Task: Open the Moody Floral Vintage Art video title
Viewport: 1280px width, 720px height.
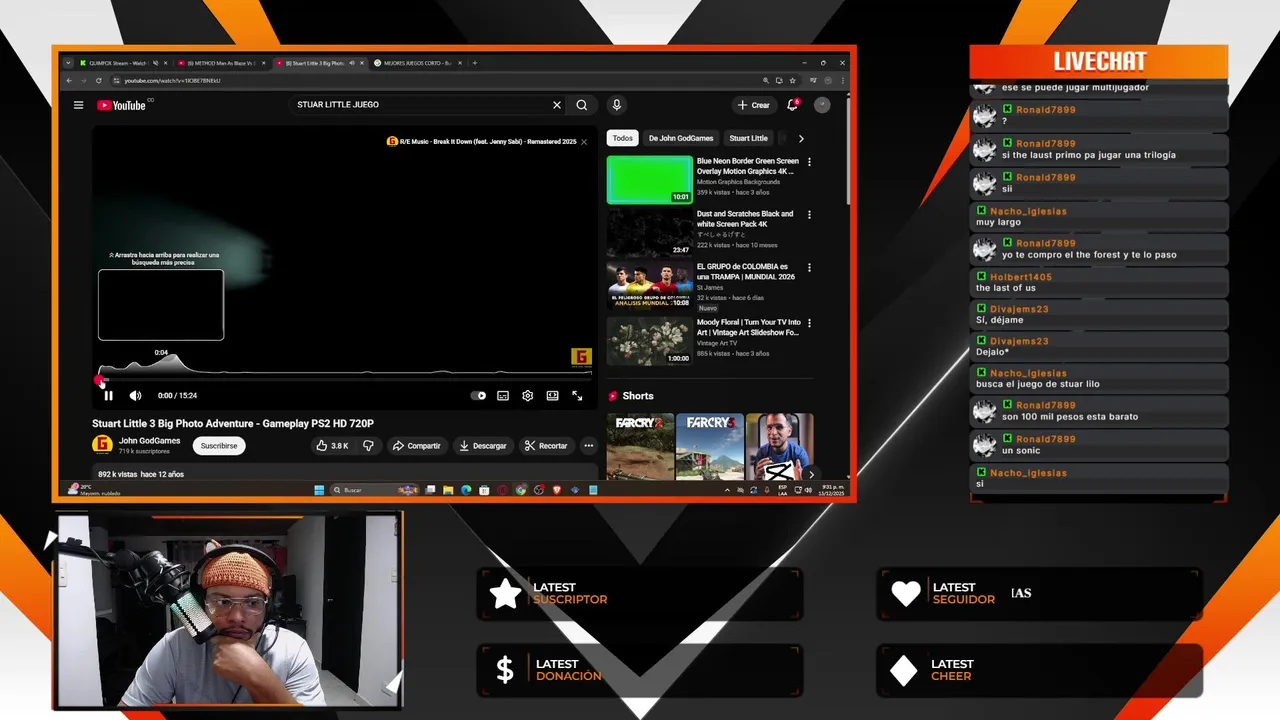Action: 749,328
